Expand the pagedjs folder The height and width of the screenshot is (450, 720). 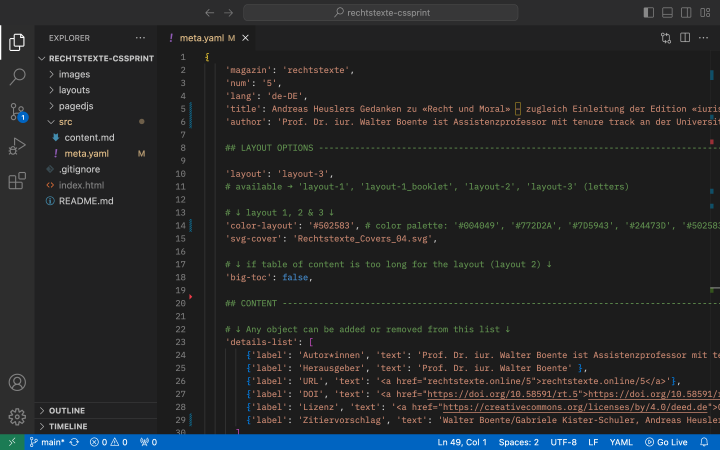point(96,106)
